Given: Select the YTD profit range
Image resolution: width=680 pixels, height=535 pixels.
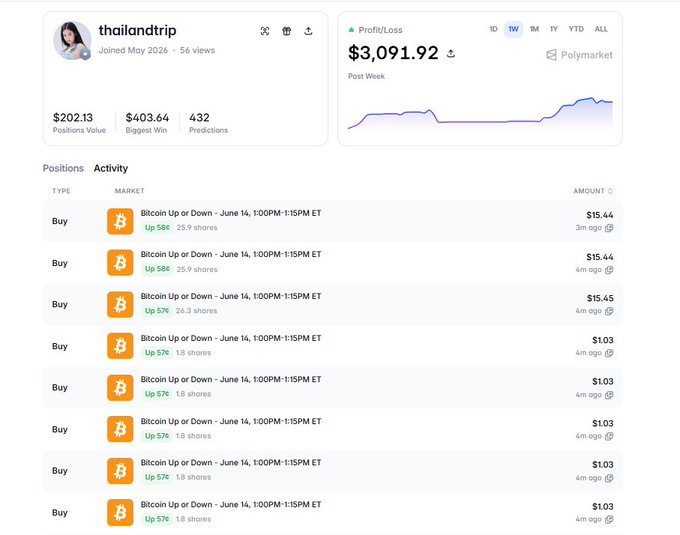Looking at the screenshot, I should [576, 29].
